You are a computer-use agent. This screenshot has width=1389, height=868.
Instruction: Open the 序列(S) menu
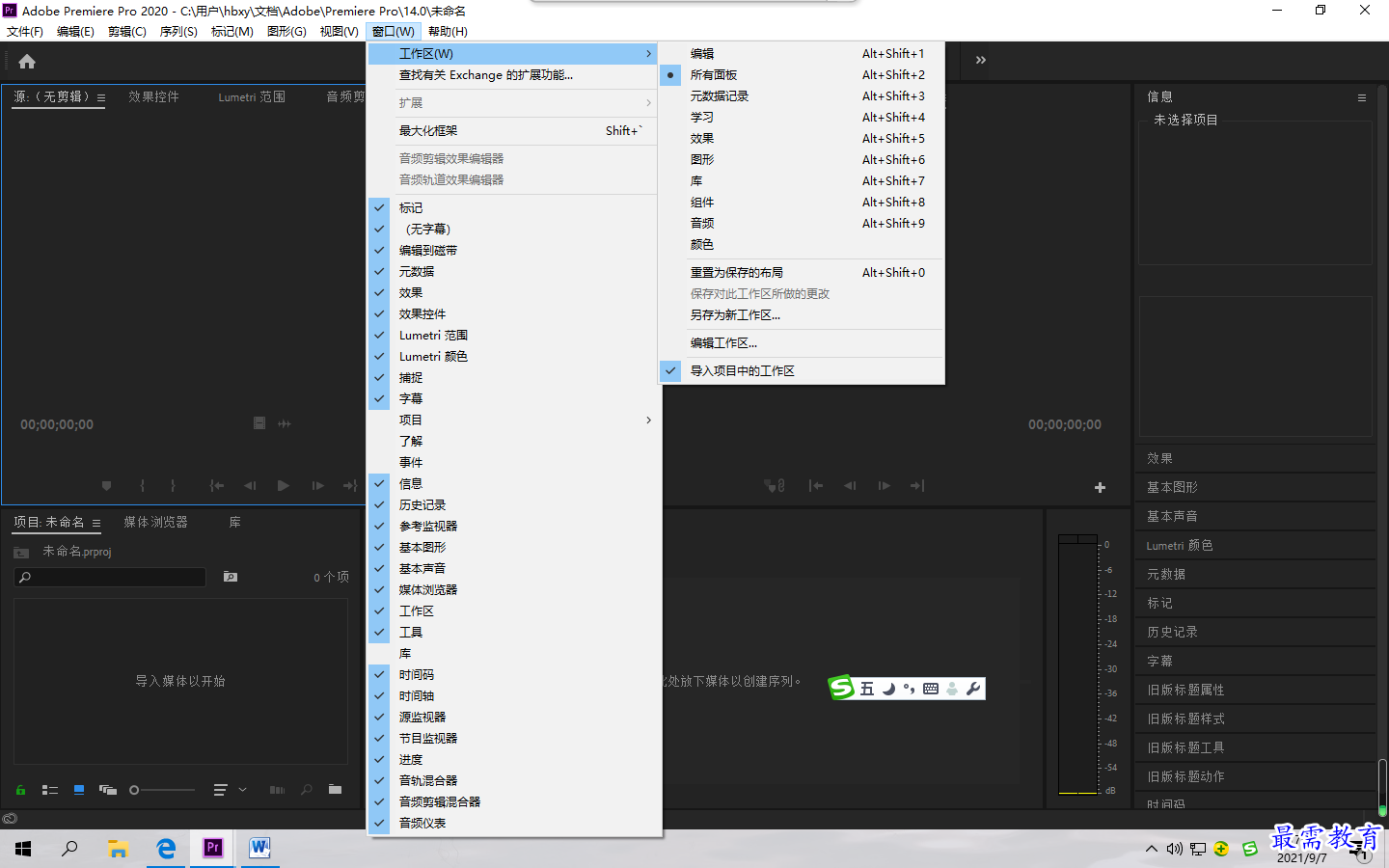(178, 31)
